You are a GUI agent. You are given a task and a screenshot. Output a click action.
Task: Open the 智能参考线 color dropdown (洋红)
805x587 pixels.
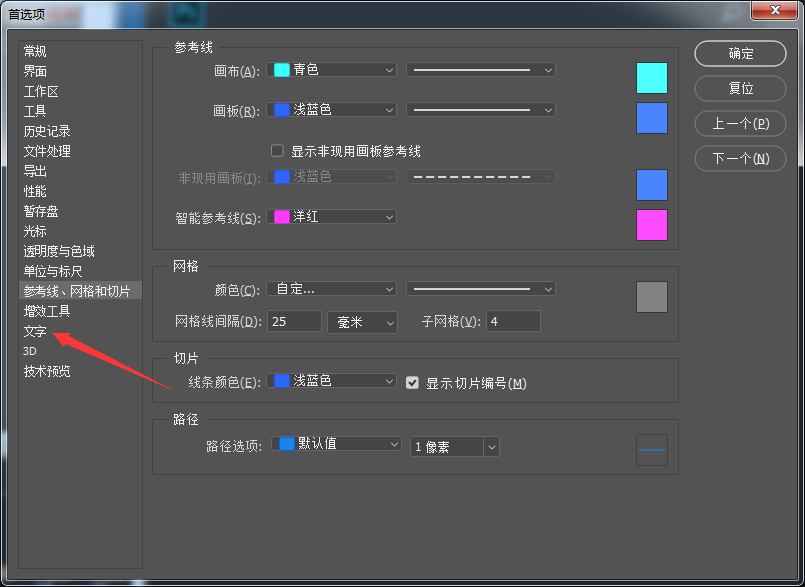pyautogui.click(x=332, y=217)
